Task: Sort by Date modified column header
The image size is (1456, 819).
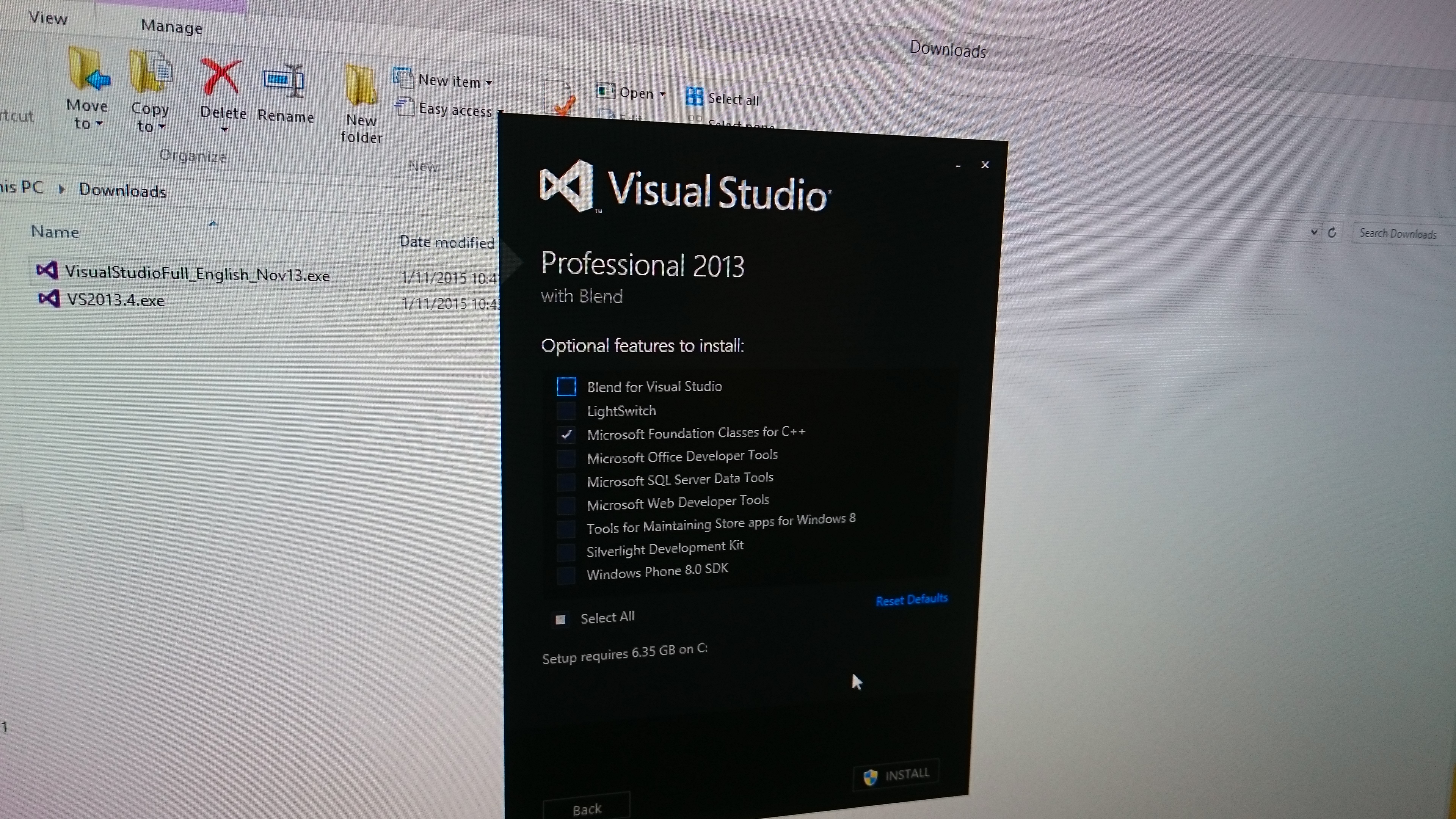Action: point(447,243)
